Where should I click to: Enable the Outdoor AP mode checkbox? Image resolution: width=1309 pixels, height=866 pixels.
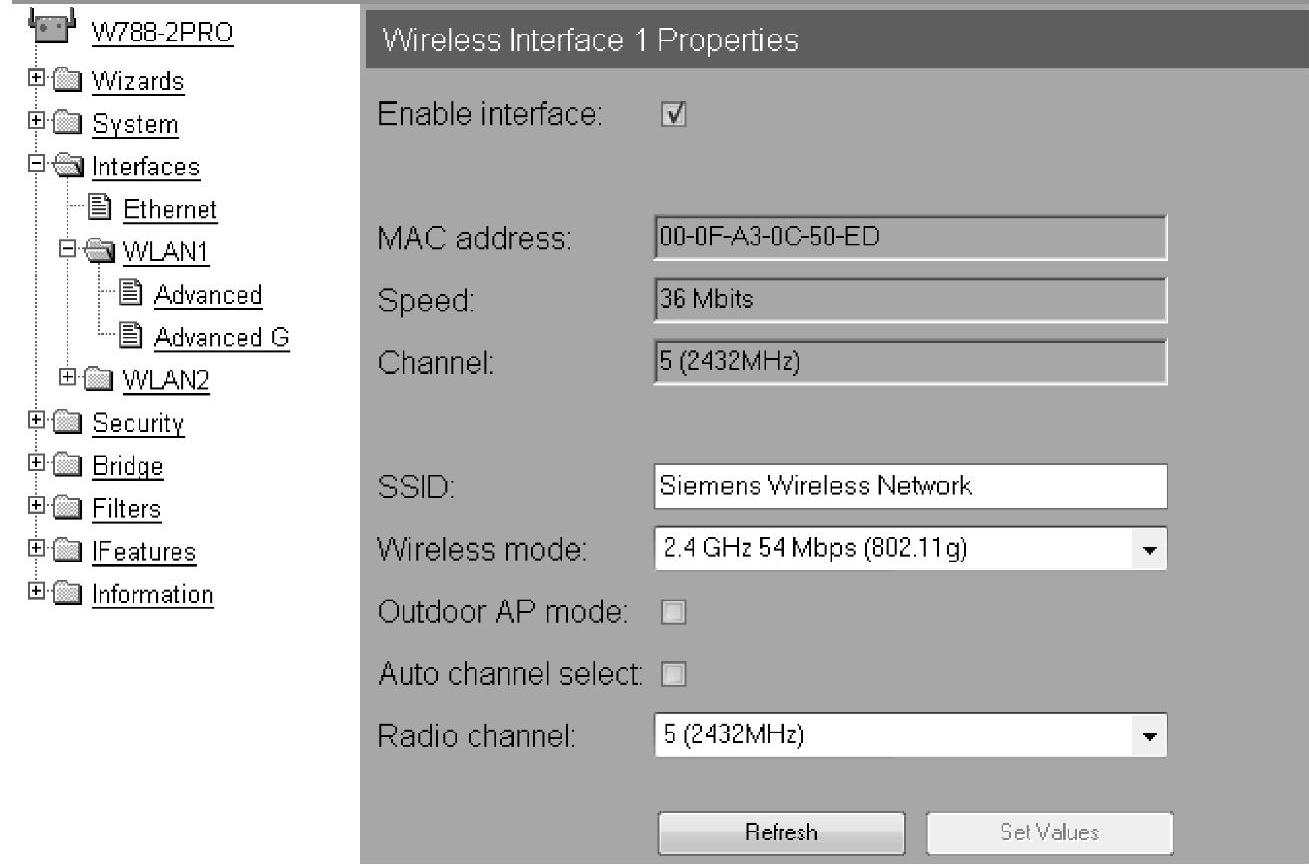[x=673, y=612]
